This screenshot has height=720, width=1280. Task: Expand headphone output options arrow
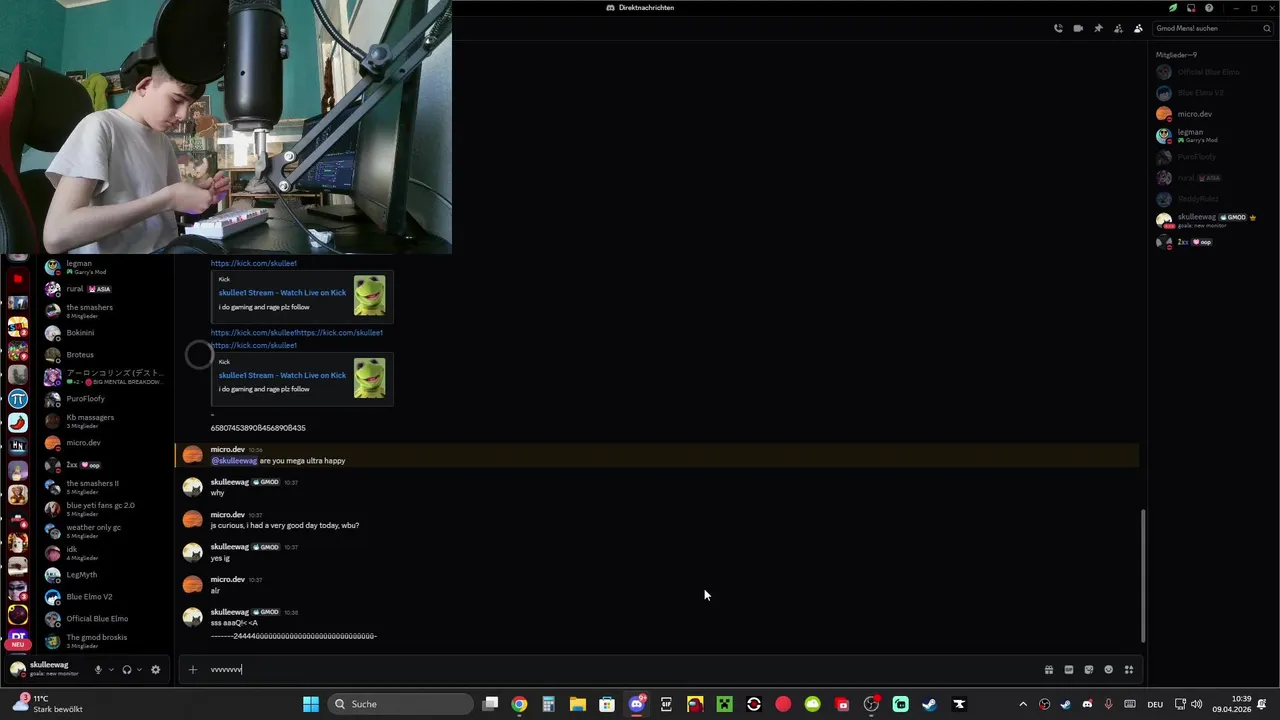139,670
